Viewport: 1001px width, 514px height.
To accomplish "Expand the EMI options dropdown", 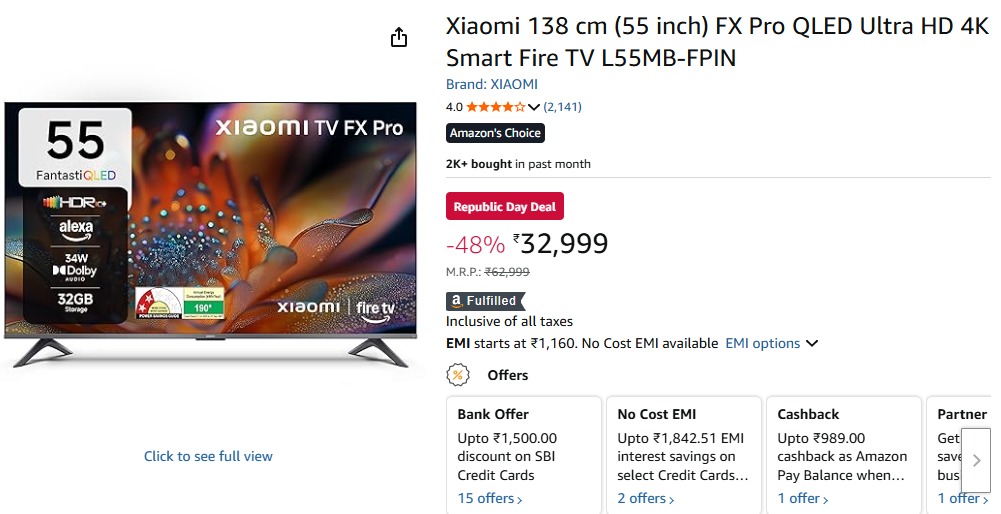I will point(772,343).
